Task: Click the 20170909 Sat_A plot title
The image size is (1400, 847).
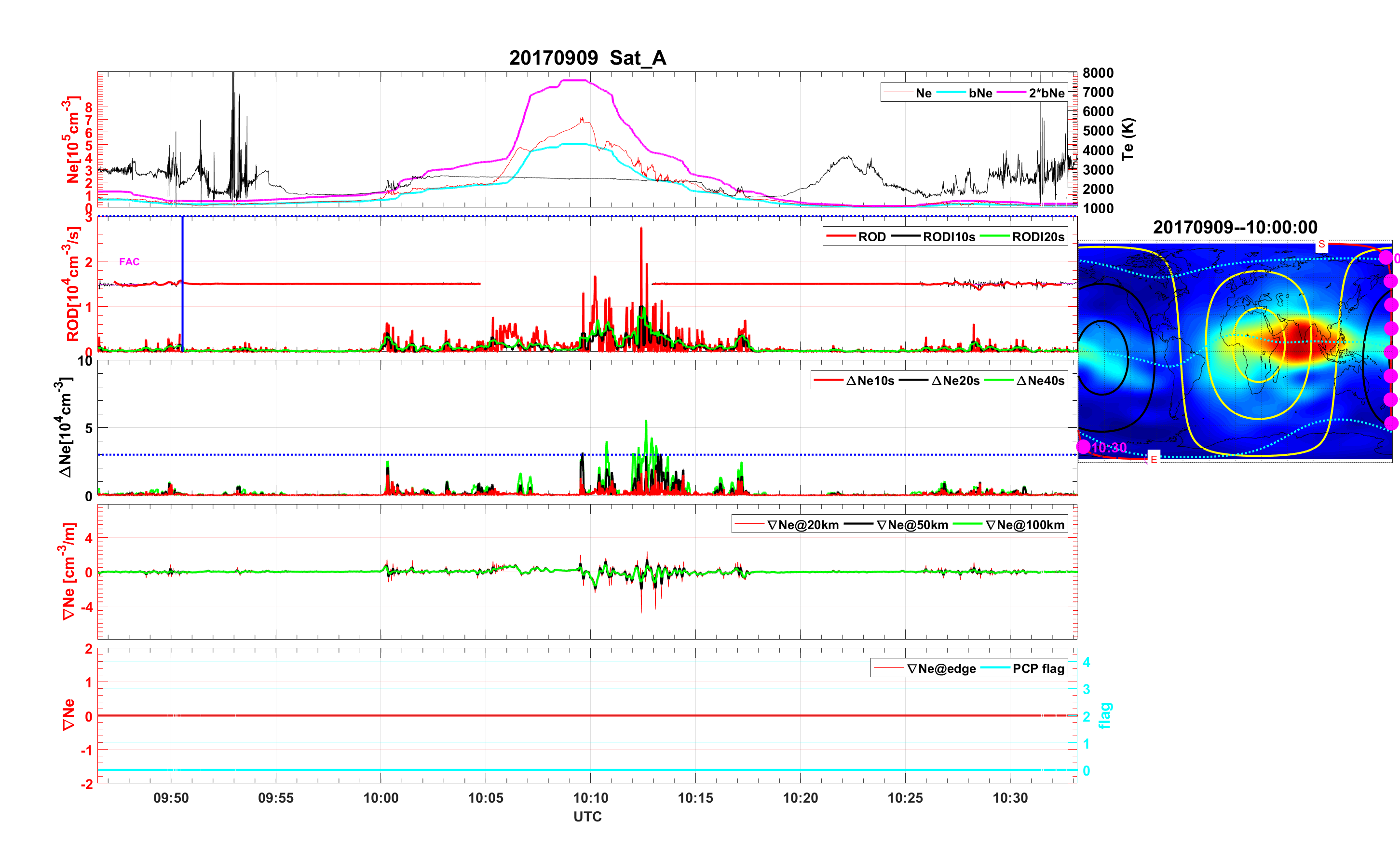Action: pyautogui.click(x=587, y=58)
